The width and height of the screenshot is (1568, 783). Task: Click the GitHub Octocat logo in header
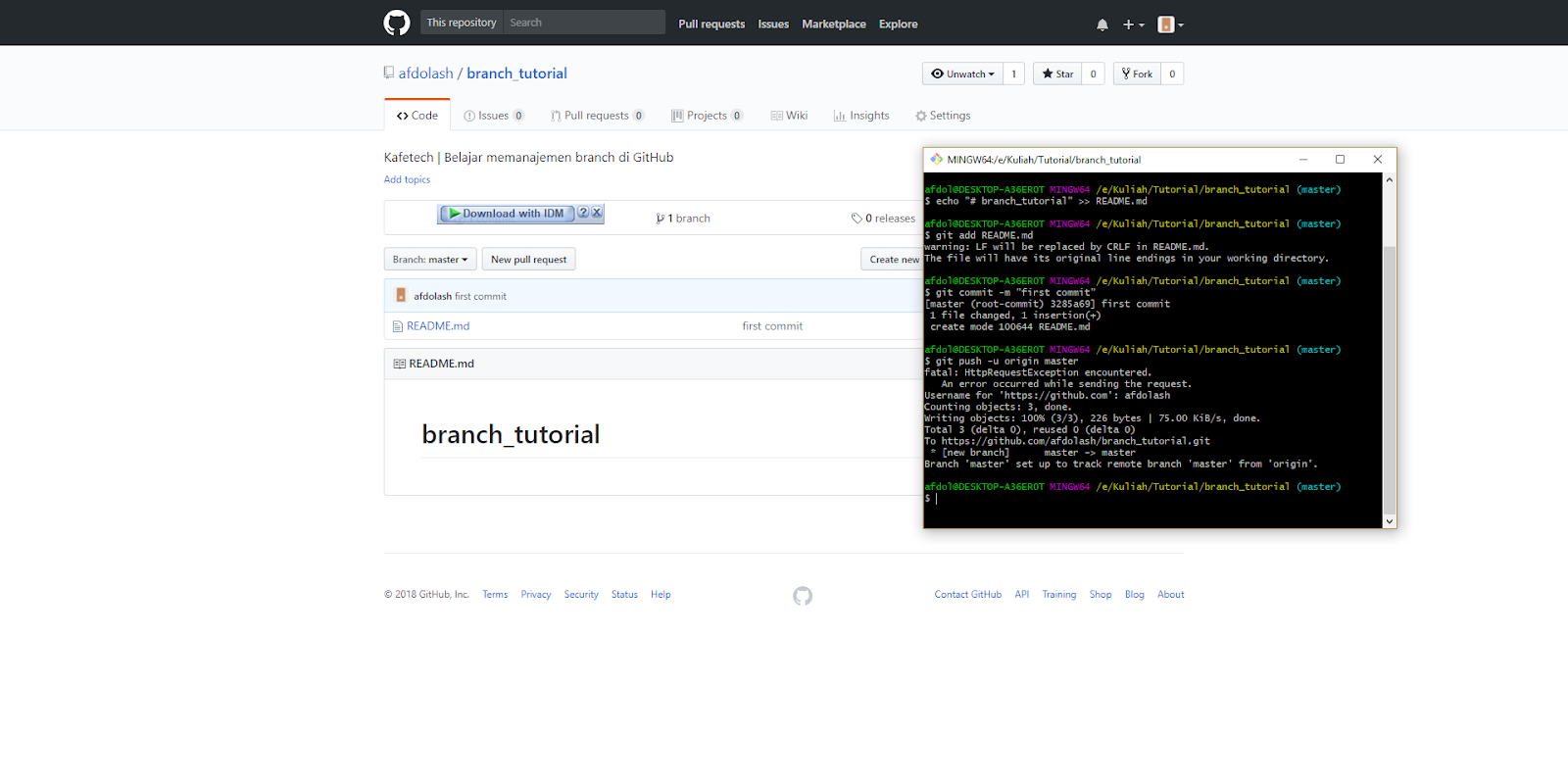click(x=397, y=23)
